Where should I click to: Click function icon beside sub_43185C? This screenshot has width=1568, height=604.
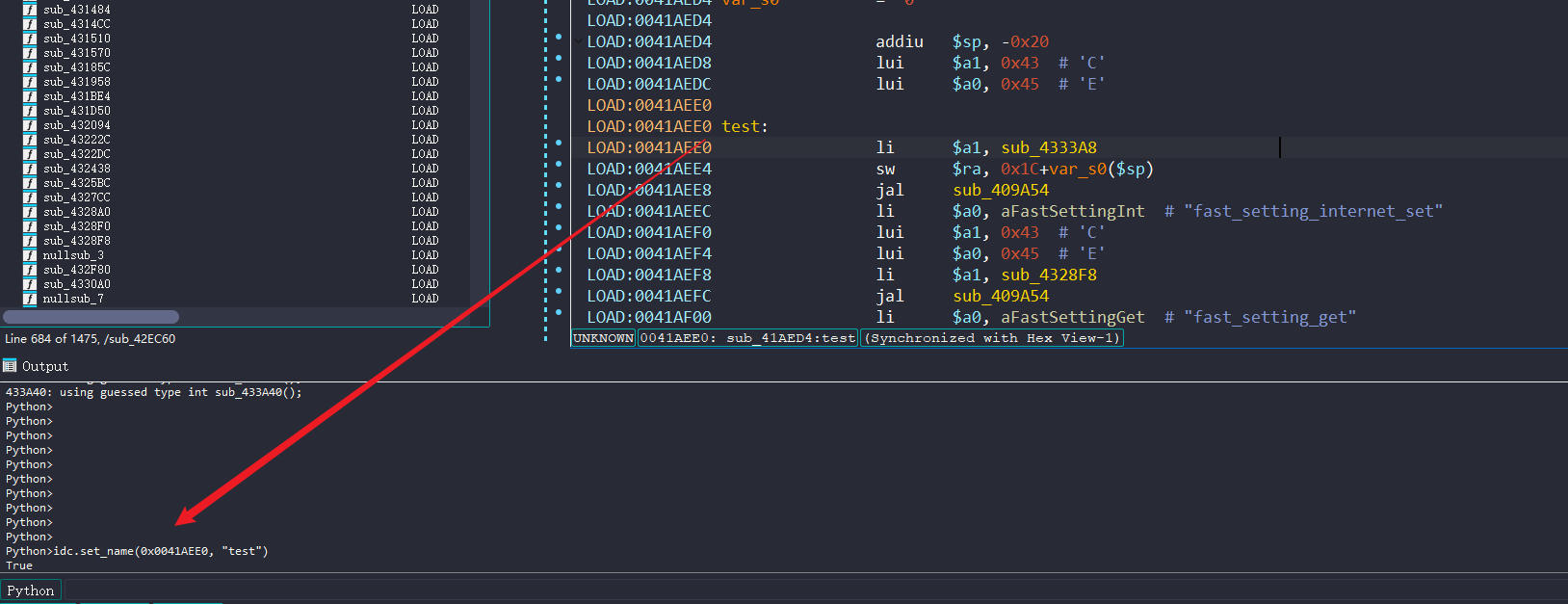[30, 67]
